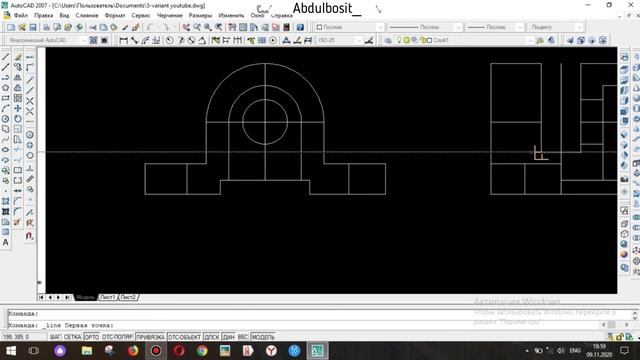Switch to the Лист2 layout tab
This screenshot has width=640, height=360.
128,298
